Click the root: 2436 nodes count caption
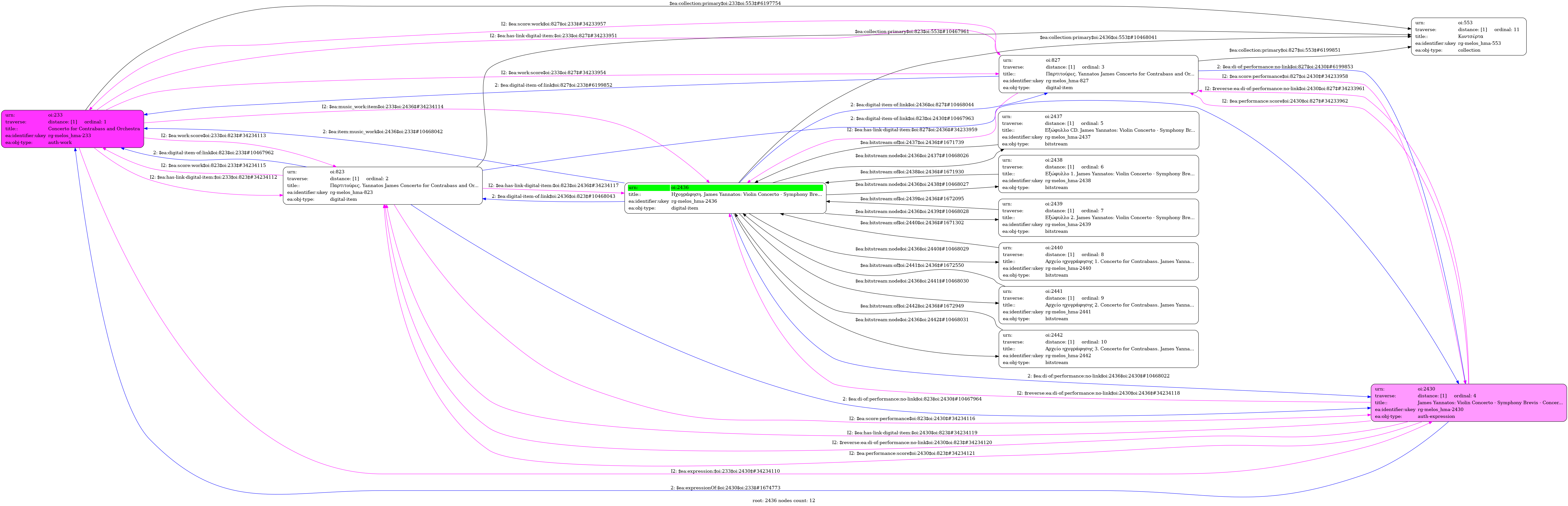 [783, 501]
